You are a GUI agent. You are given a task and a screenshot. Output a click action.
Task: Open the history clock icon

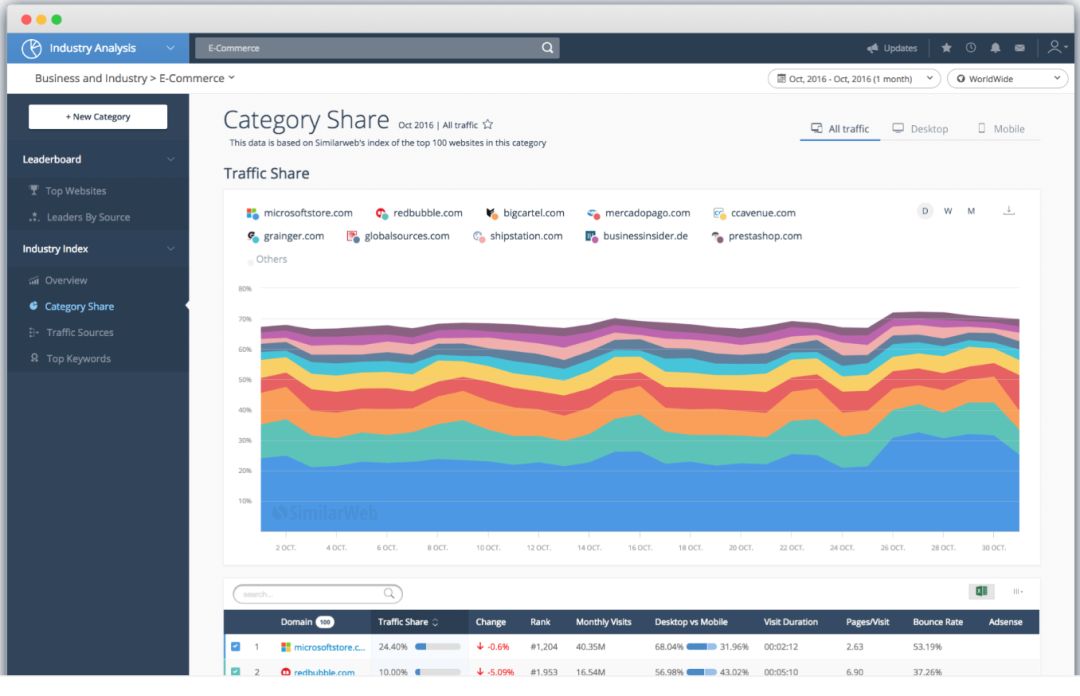[x=970, y=48]
